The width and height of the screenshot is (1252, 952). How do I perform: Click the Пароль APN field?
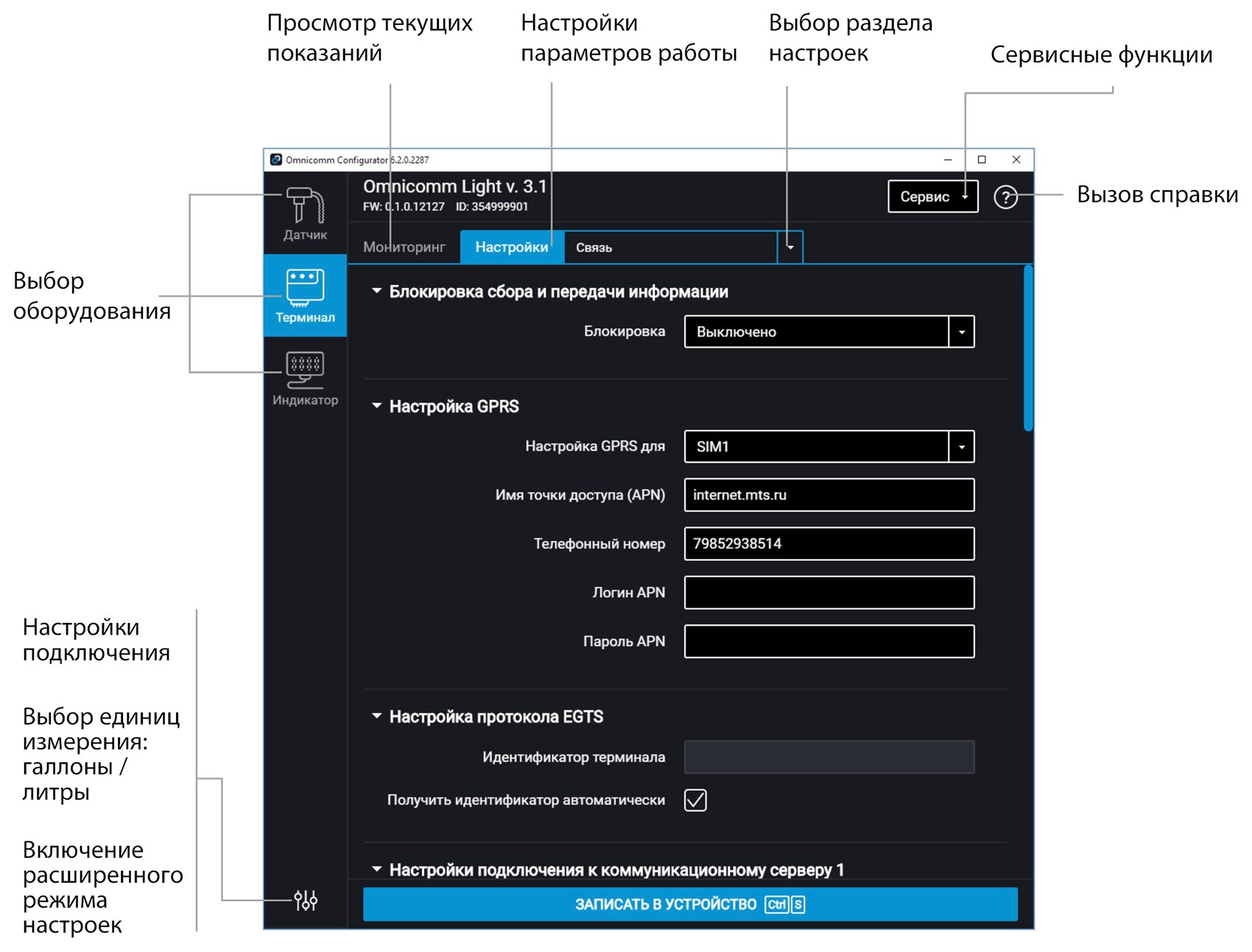click(x=829, y=641)
